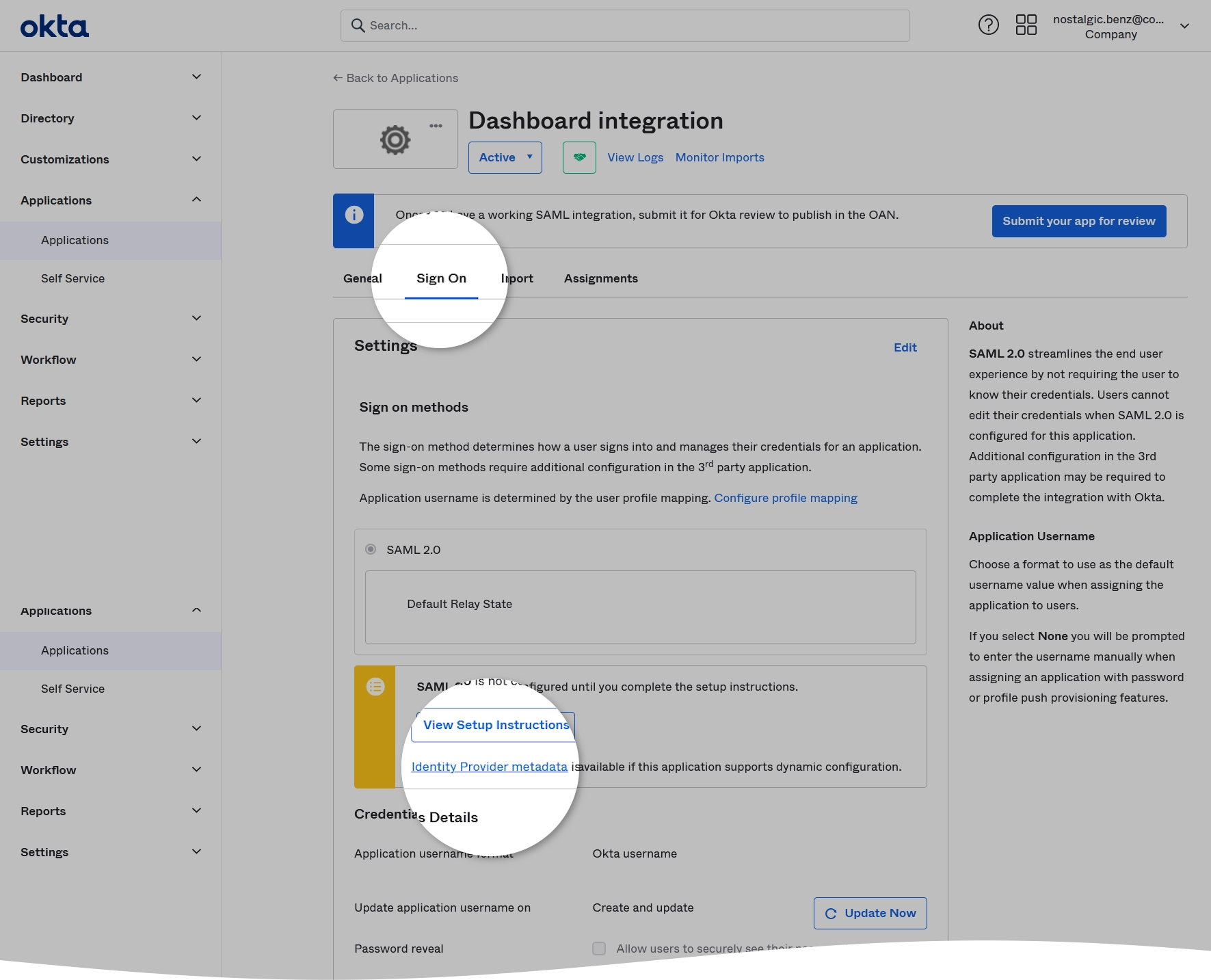1211x980 pixels.
Task: Switch to the Assignments tab
Action: (x=600, y=278)
